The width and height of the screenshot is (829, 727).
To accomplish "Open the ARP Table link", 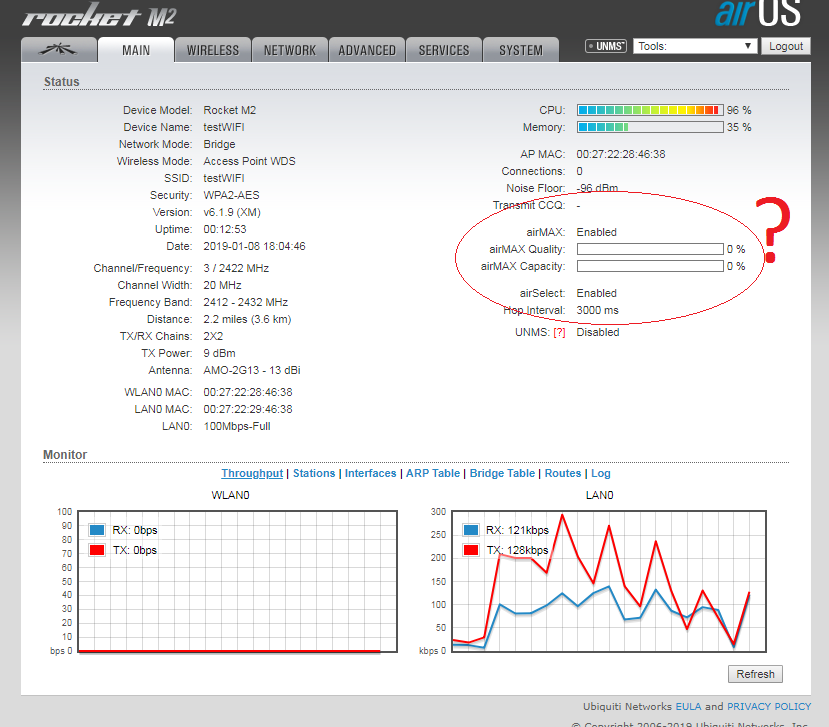I will click(x=433, y=473).
